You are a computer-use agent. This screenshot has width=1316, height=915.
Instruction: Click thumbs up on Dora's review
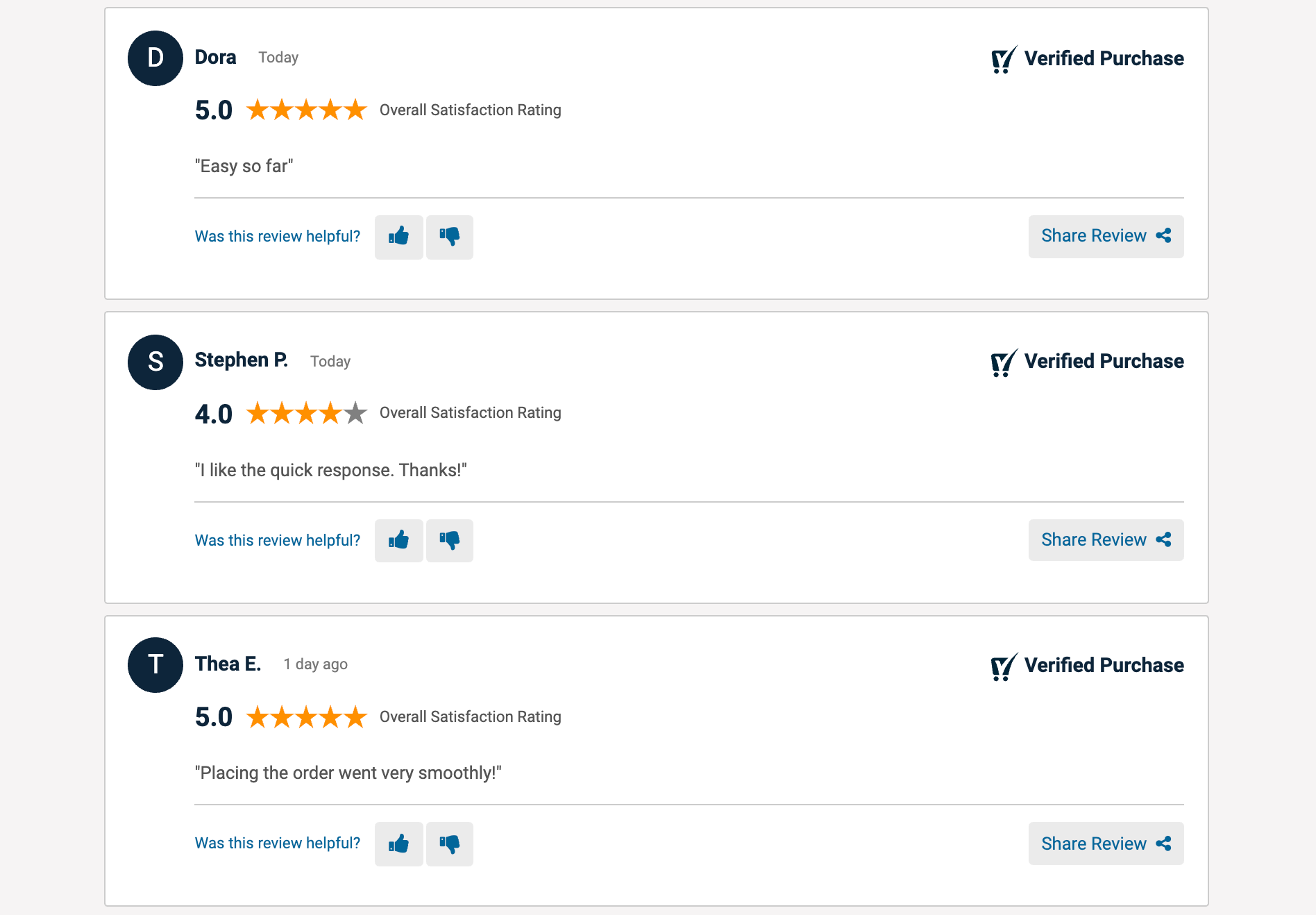point(398,237)
